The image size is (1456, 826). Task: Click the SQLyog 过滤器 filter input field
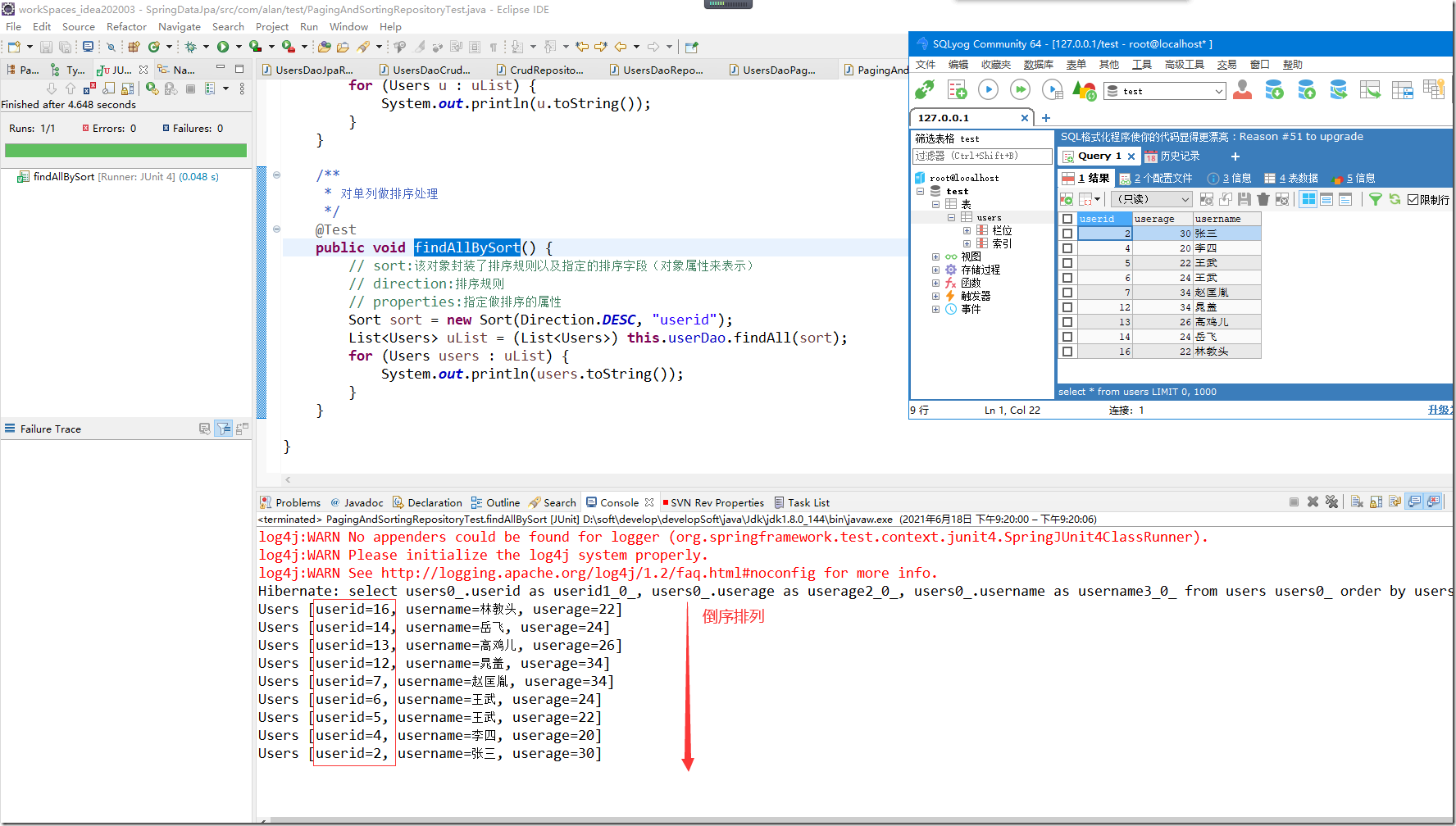pos(982,156)
